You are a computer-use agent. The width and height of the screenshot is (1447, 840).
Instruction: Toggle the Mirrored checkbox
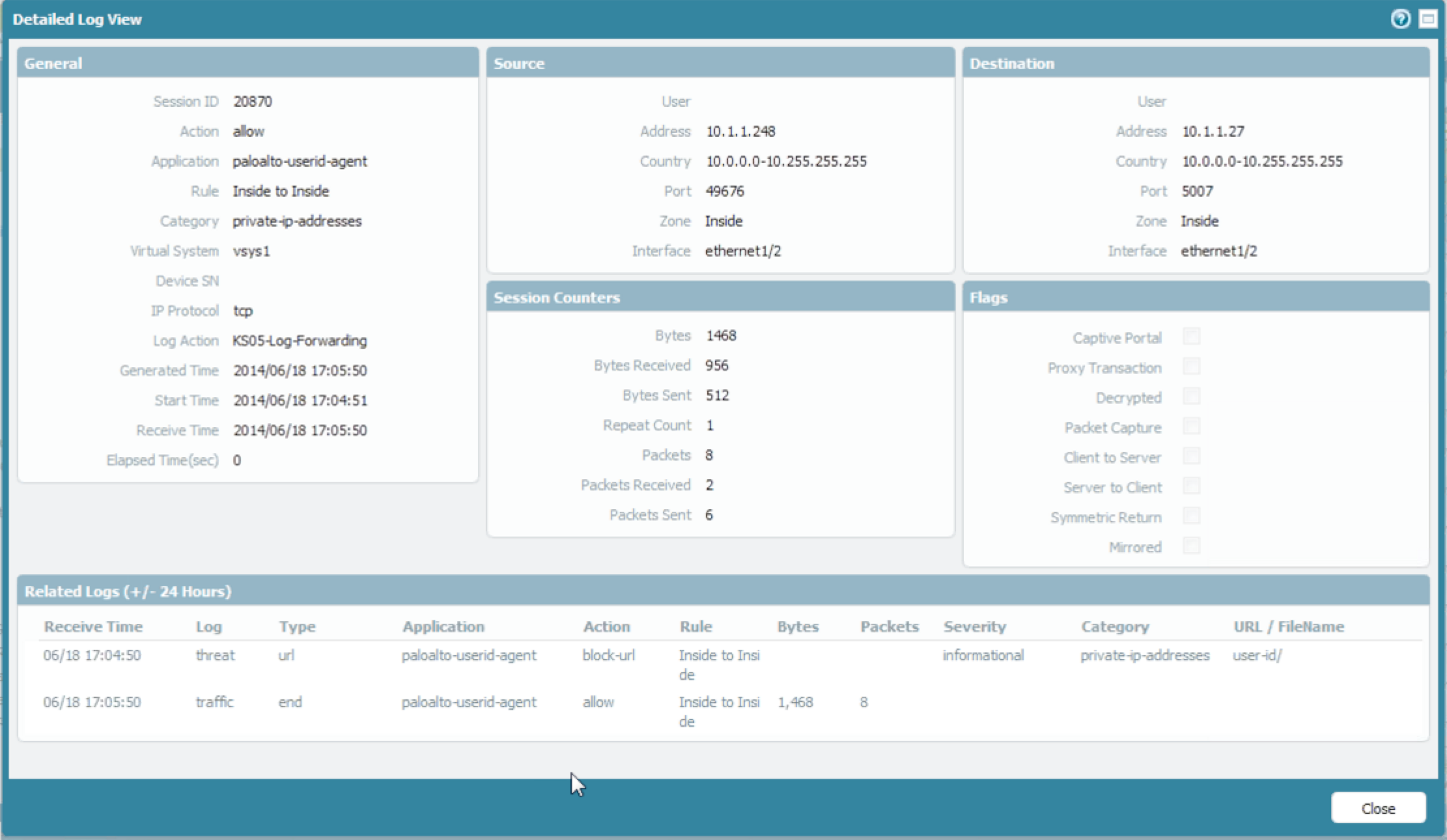click(x=1191, y=546)
